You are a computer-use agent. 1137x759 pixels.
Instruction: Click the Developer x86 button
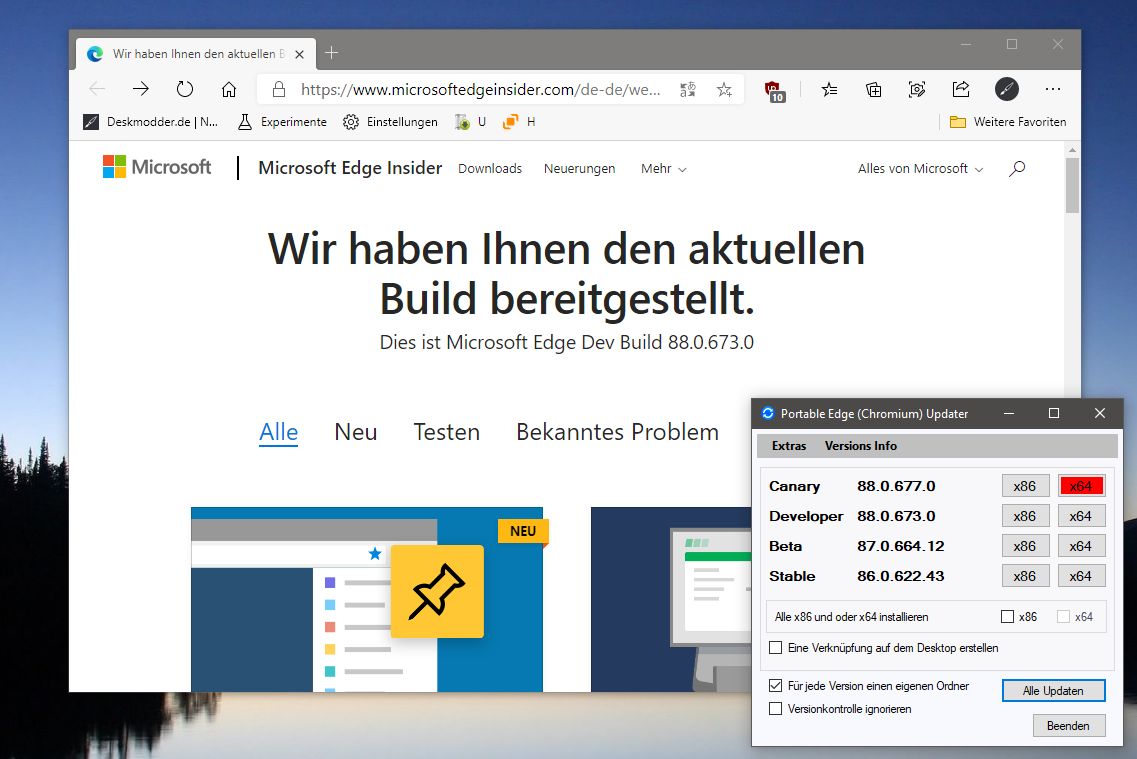(x=1025, y=516)
